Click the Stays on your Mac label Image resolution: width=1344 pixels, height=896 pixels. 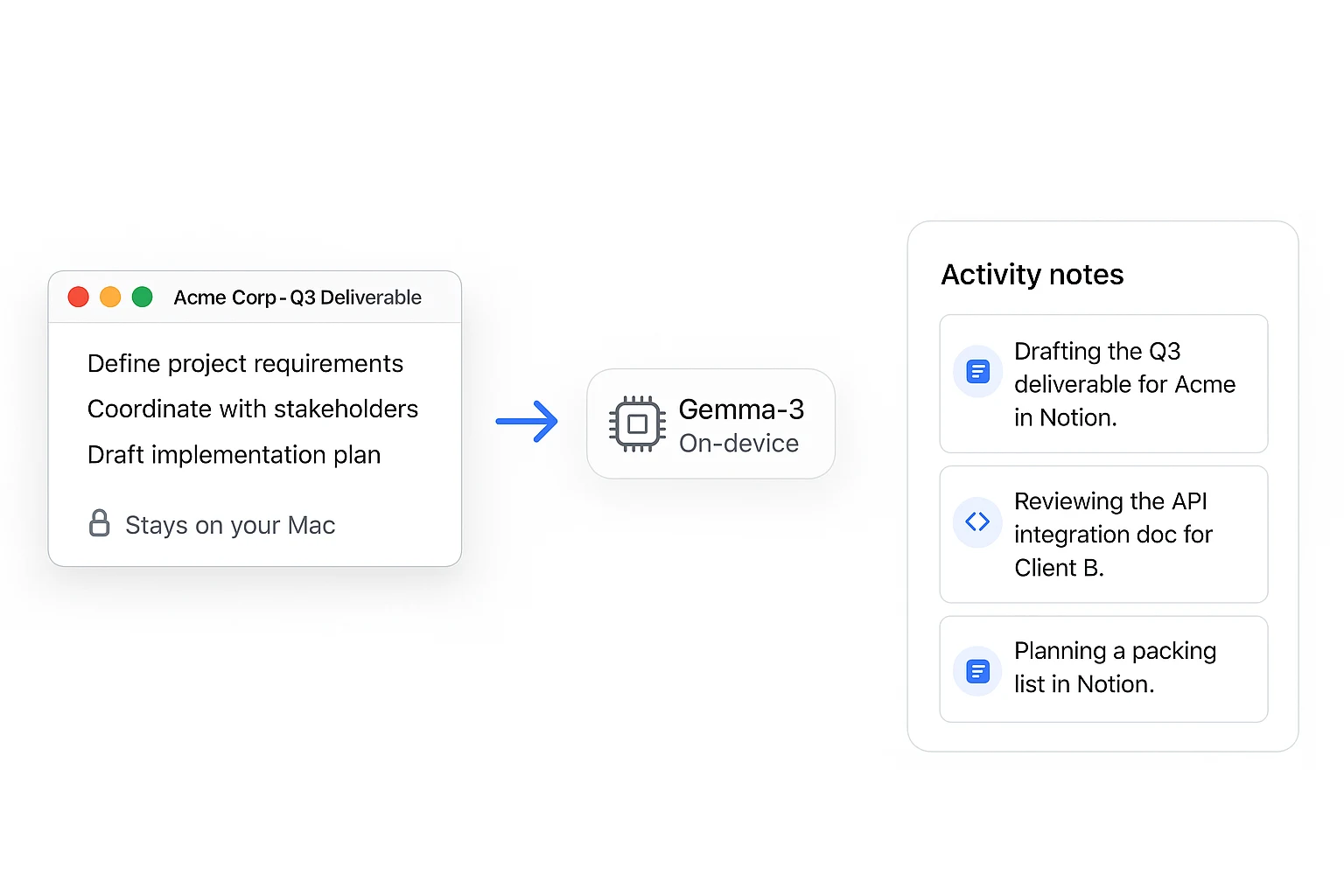tap(230, 525)
